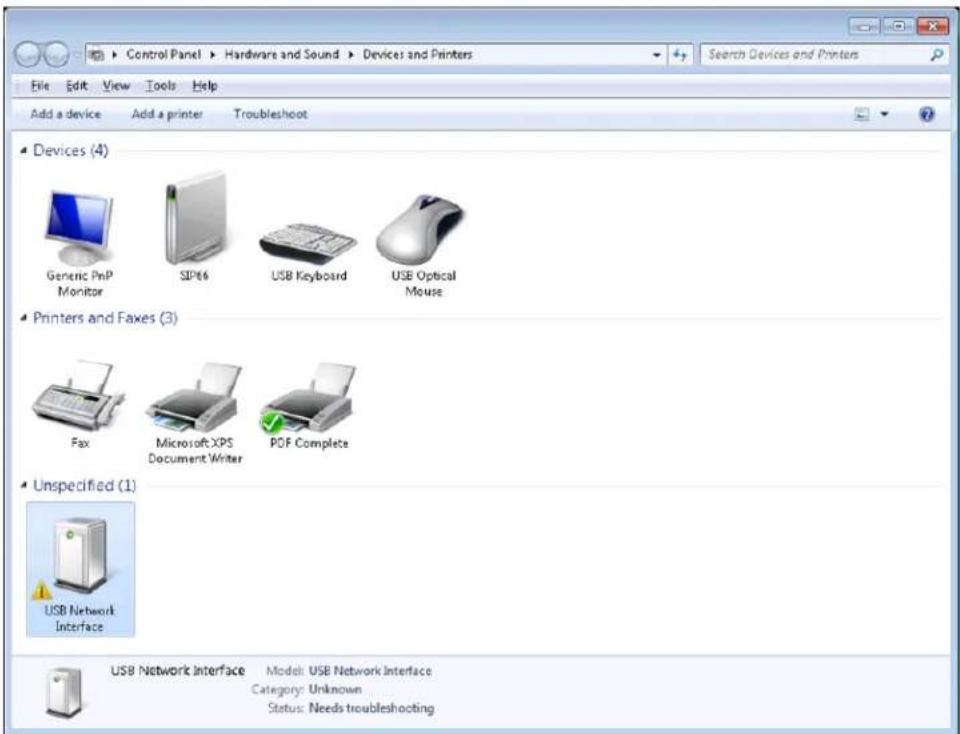Screen dimensions: 960x734
Task: Minimize the Devices and Printers window
Action: pos(864,26)
